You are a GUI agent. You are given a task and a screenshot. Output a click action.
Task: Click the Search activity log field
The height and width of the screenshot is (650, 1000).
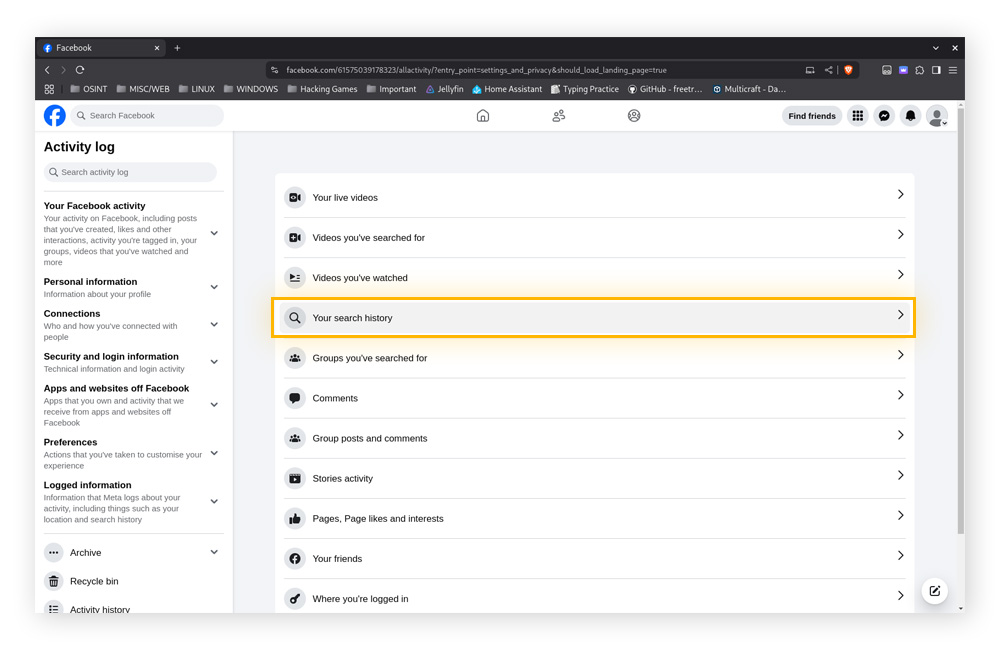coord(130,172)
